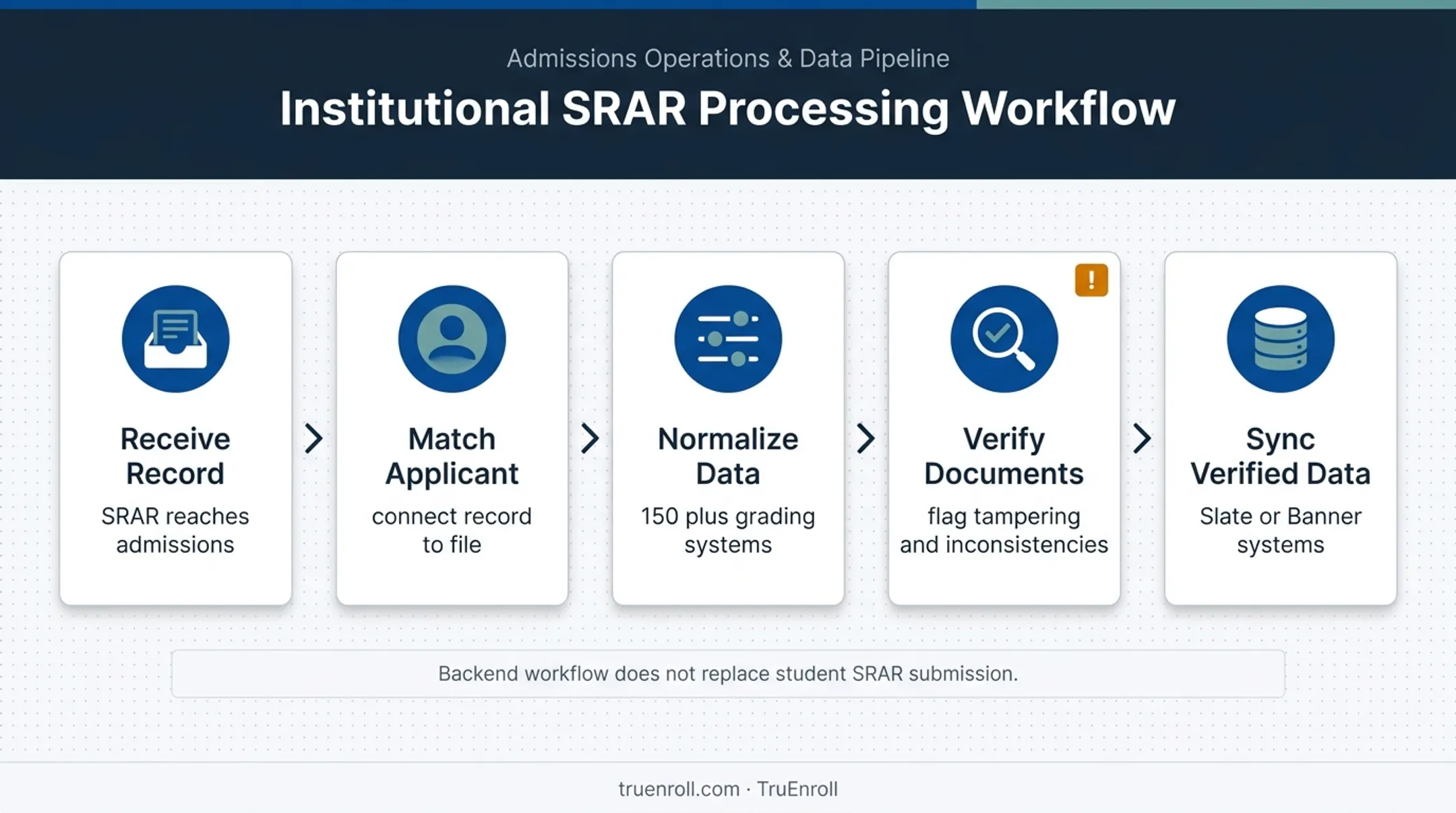Click 'connect record to file' description

[x=452, y=531]
